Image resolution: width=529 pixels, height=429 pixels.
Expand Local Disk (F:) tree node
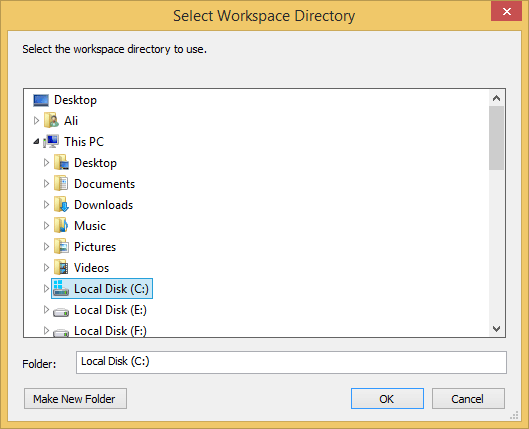click(46, 331)
